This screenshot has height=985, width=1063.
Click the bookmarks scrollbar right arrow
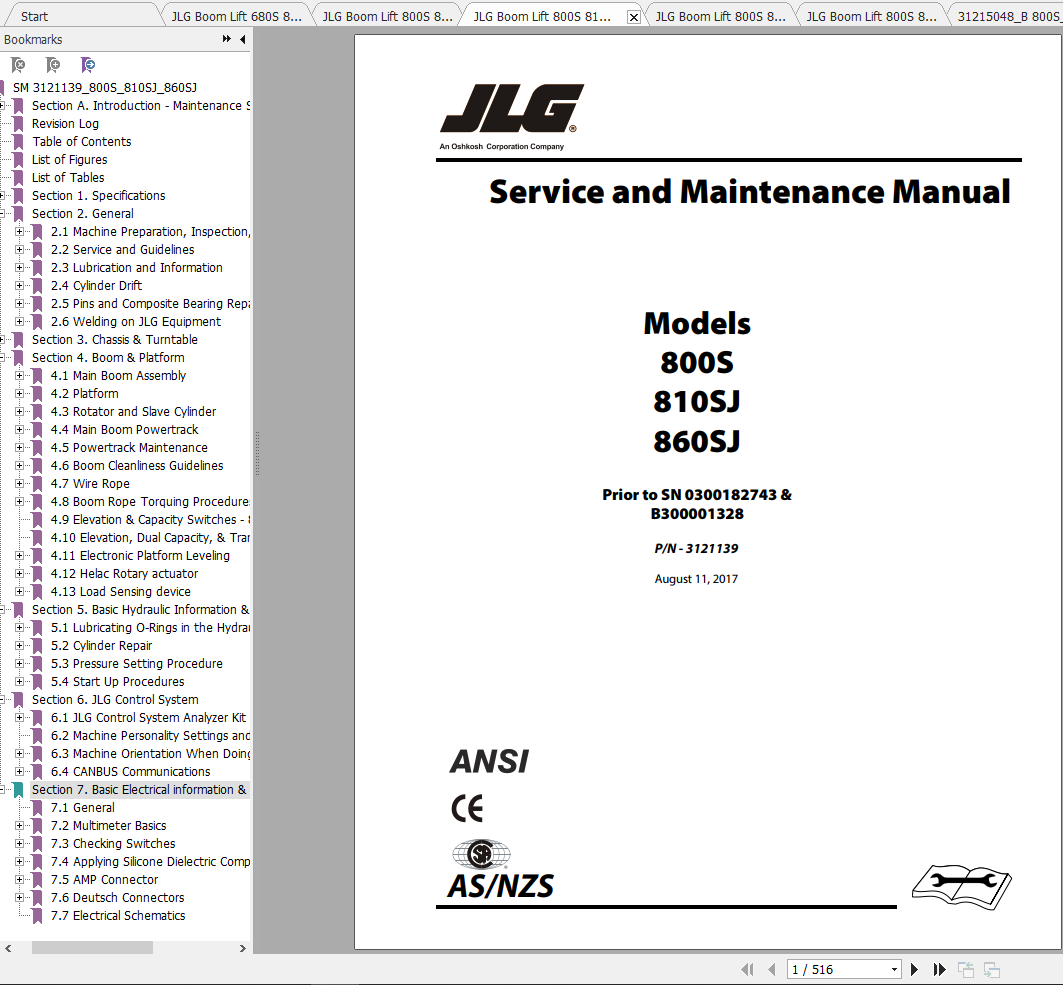243,948
